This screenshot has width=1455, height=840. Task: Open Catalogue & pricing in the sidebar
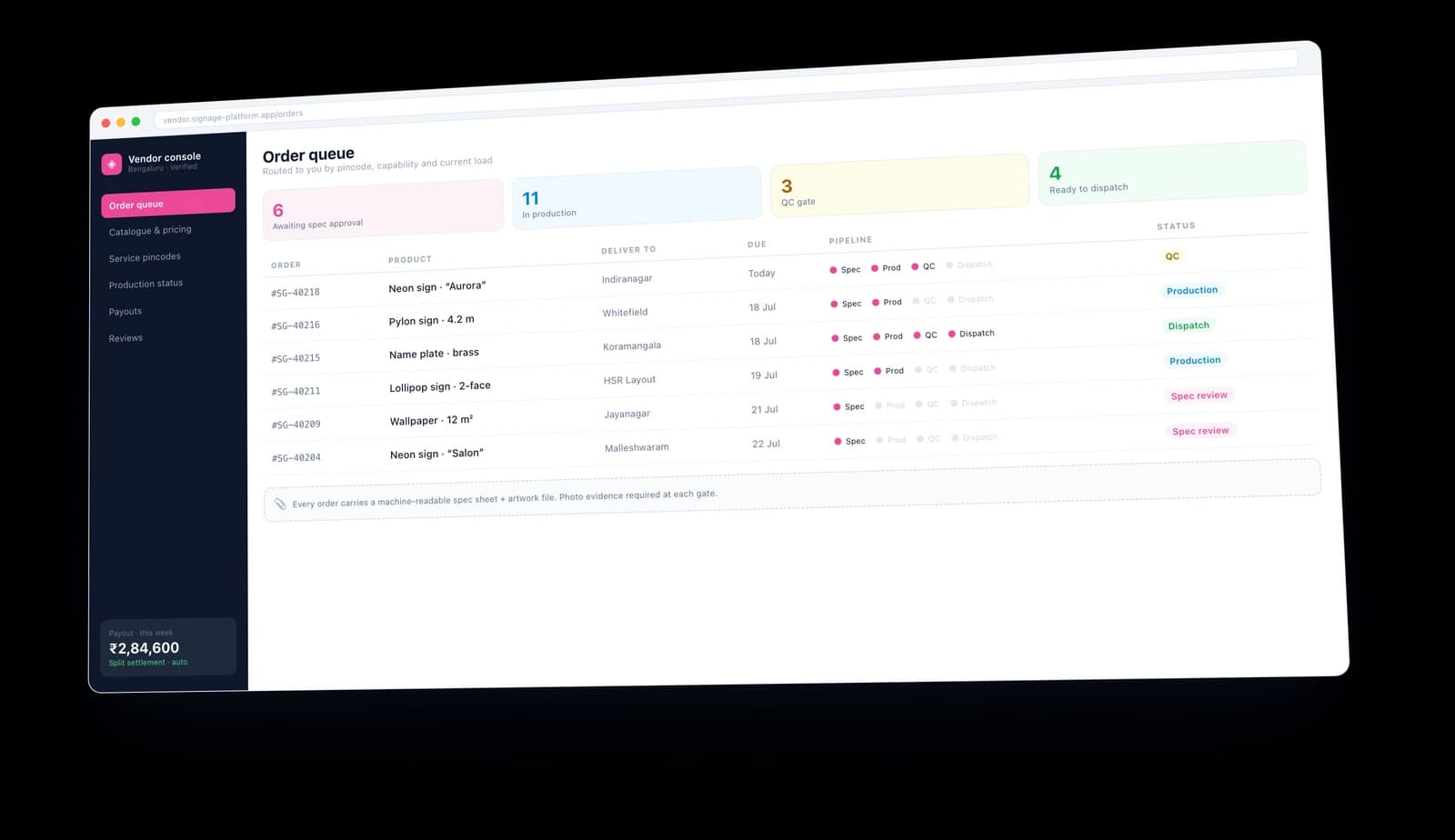150,231
